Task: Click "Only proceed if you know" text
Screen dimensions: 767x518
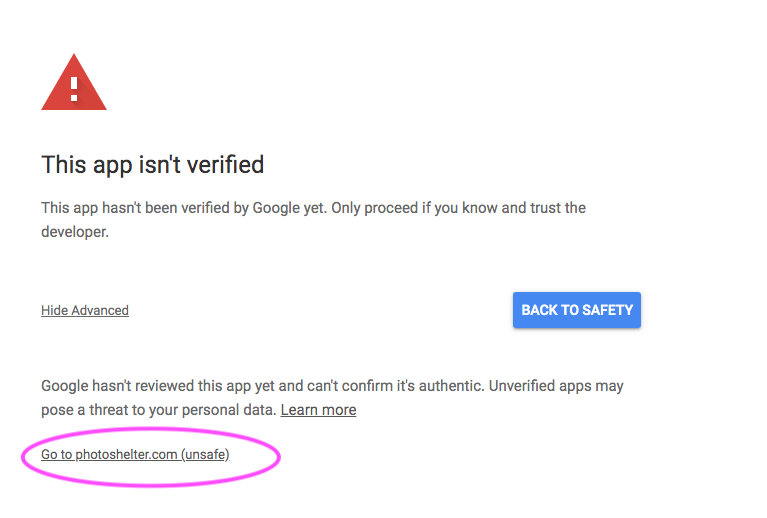Action: [414, 208]
